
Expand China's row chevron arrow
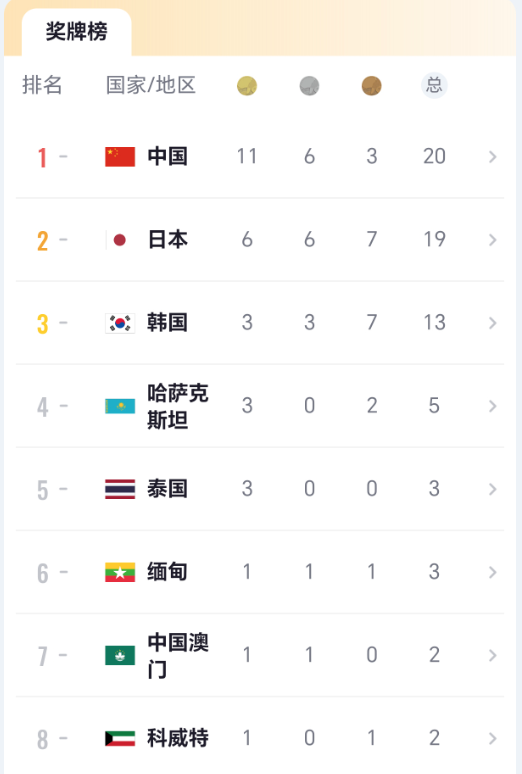click(492, 156)
